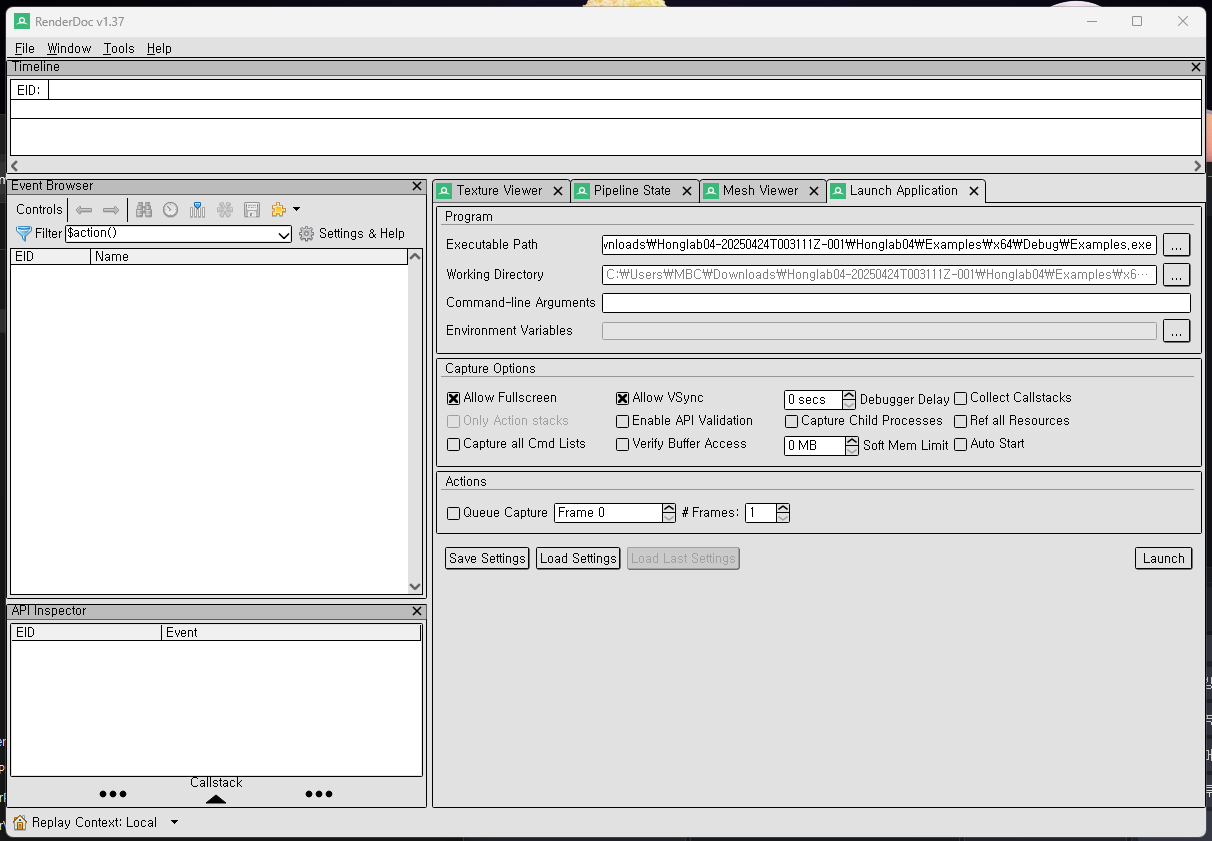Click Load Settings button
Screen dimensions: 1212x841
[578, 558]
